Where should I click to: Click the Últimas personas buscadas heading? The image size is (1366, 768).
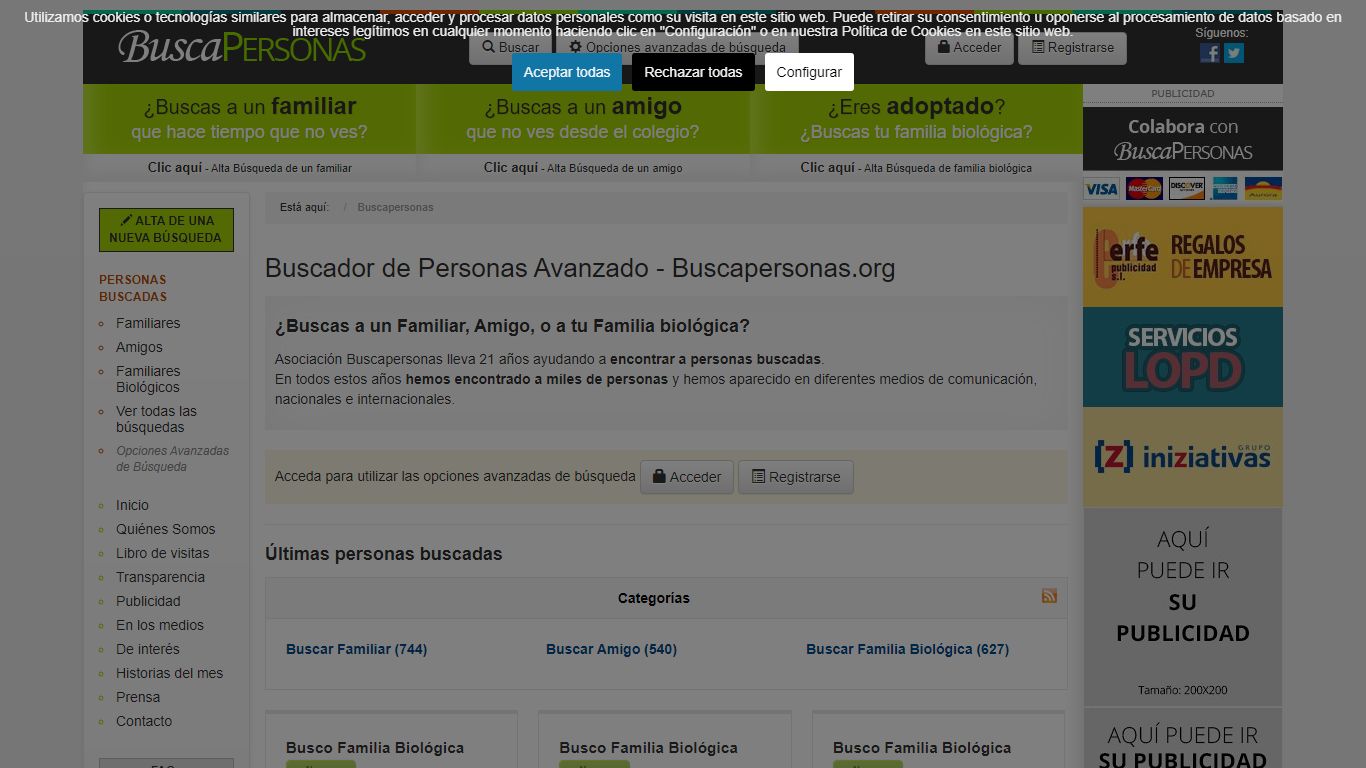point(384,554)
